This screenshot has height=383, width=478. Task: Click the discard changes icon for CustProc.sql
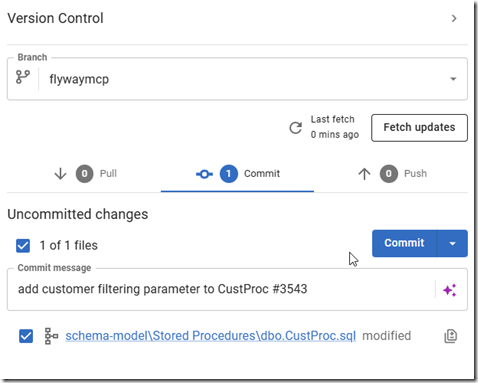point(451,336)
